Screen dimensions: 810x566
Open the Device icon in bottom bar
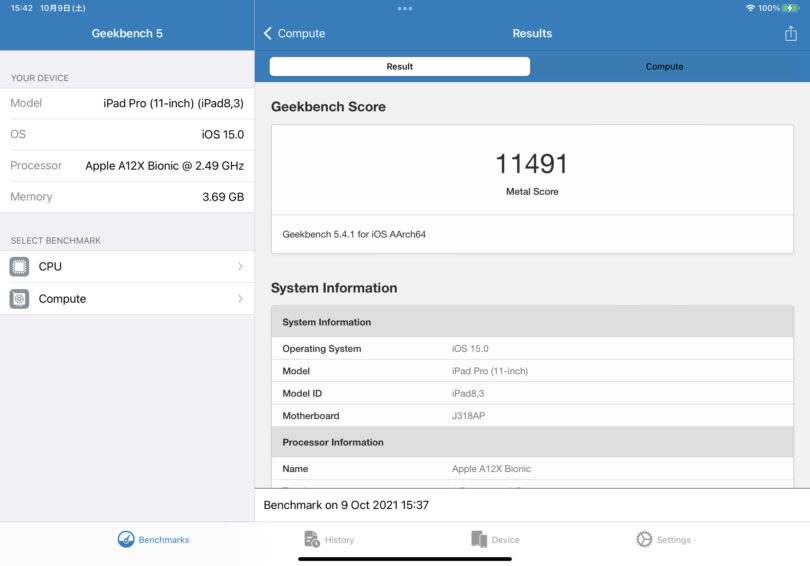pos(479,539)
